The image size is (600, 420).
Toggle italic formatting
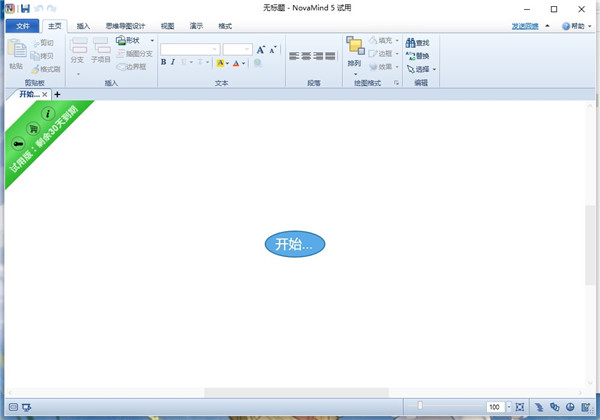click(x=173, y=63)
